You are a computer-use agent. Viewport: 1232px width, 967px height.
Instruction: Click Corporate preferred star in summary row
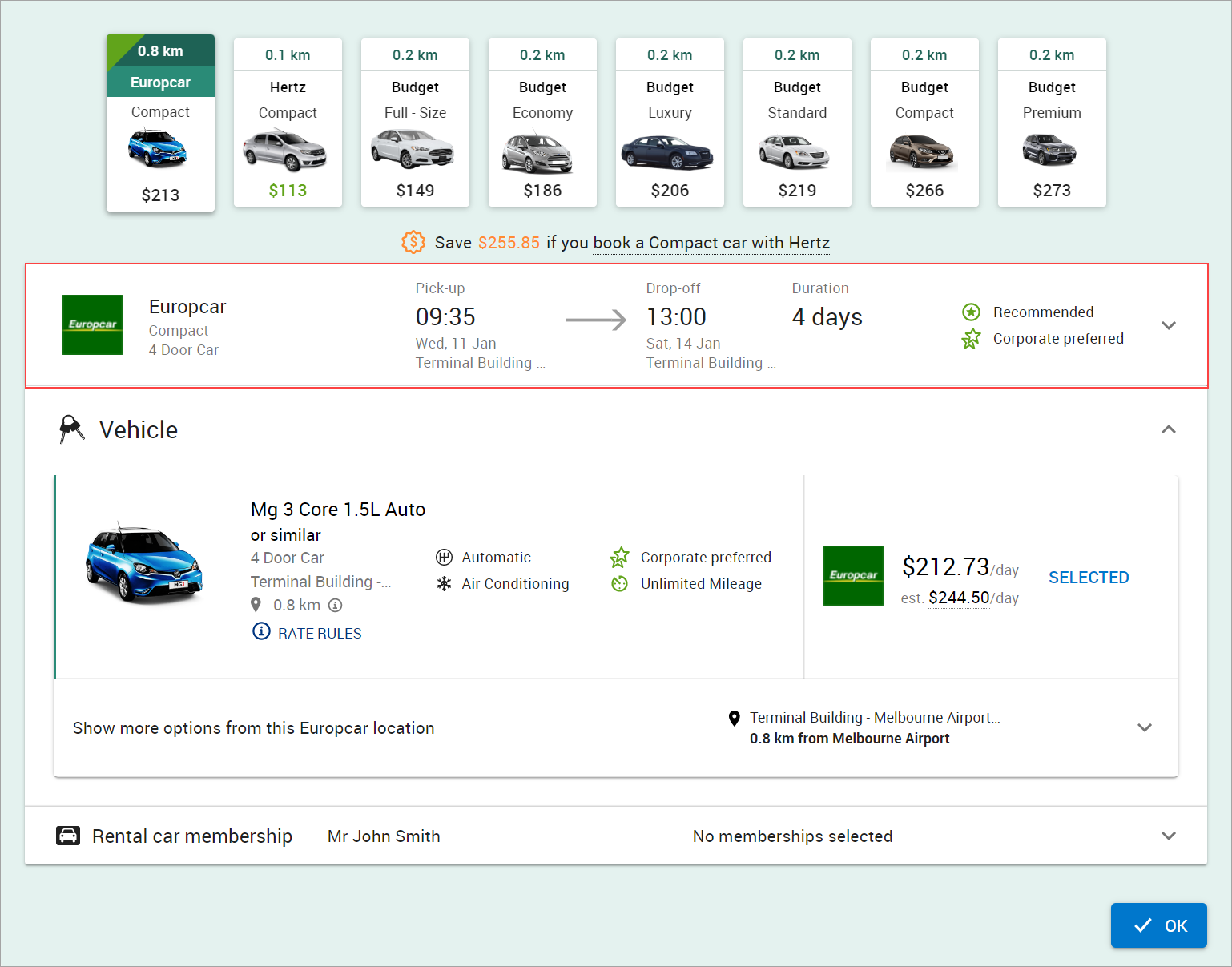coord(971,339)
